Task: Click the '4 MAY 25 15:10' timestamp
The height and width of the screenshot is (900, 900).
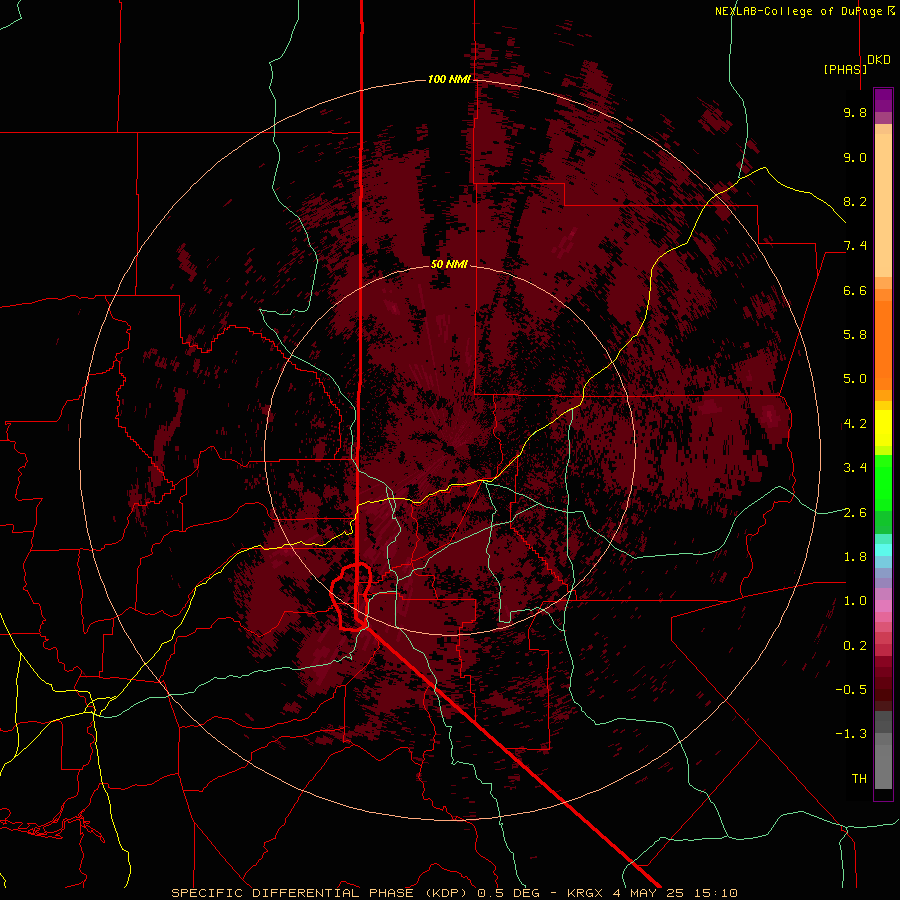Action: (675, 893)
